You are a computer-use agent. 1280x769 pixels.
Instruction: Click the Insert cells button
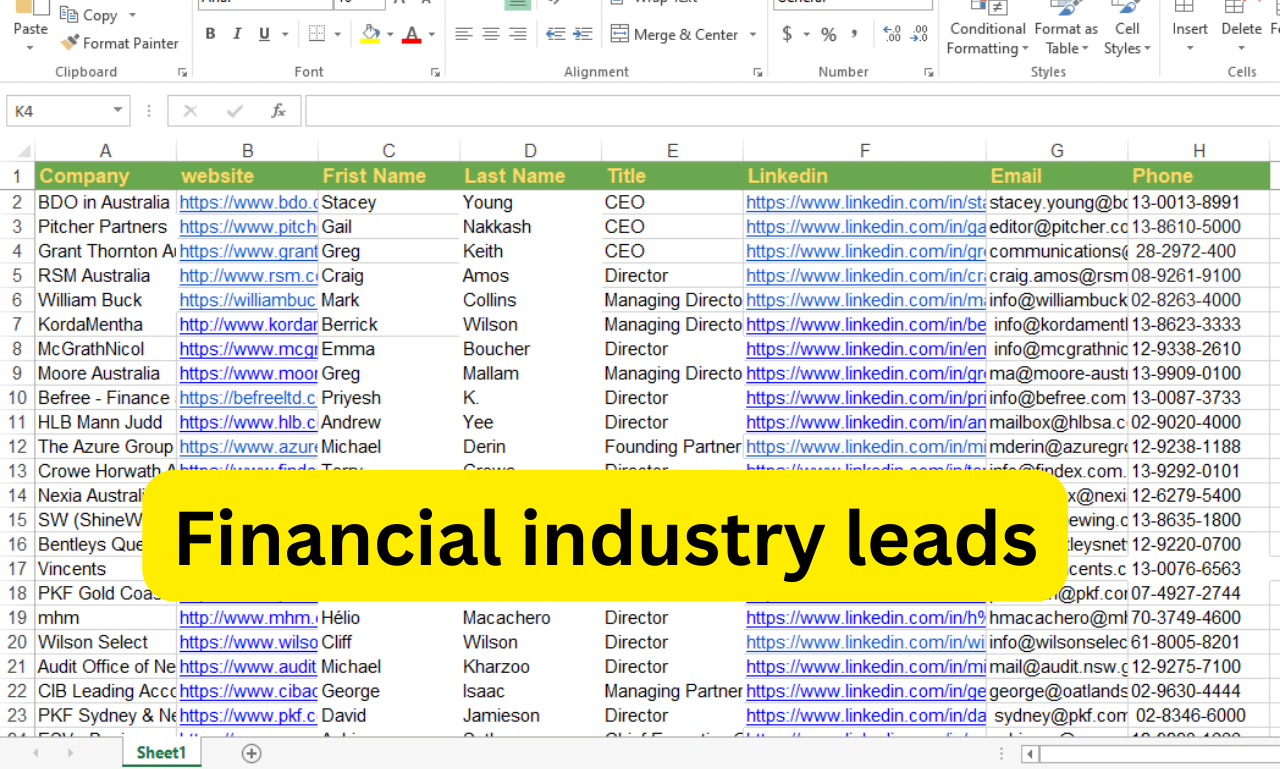coord(1190,28)
